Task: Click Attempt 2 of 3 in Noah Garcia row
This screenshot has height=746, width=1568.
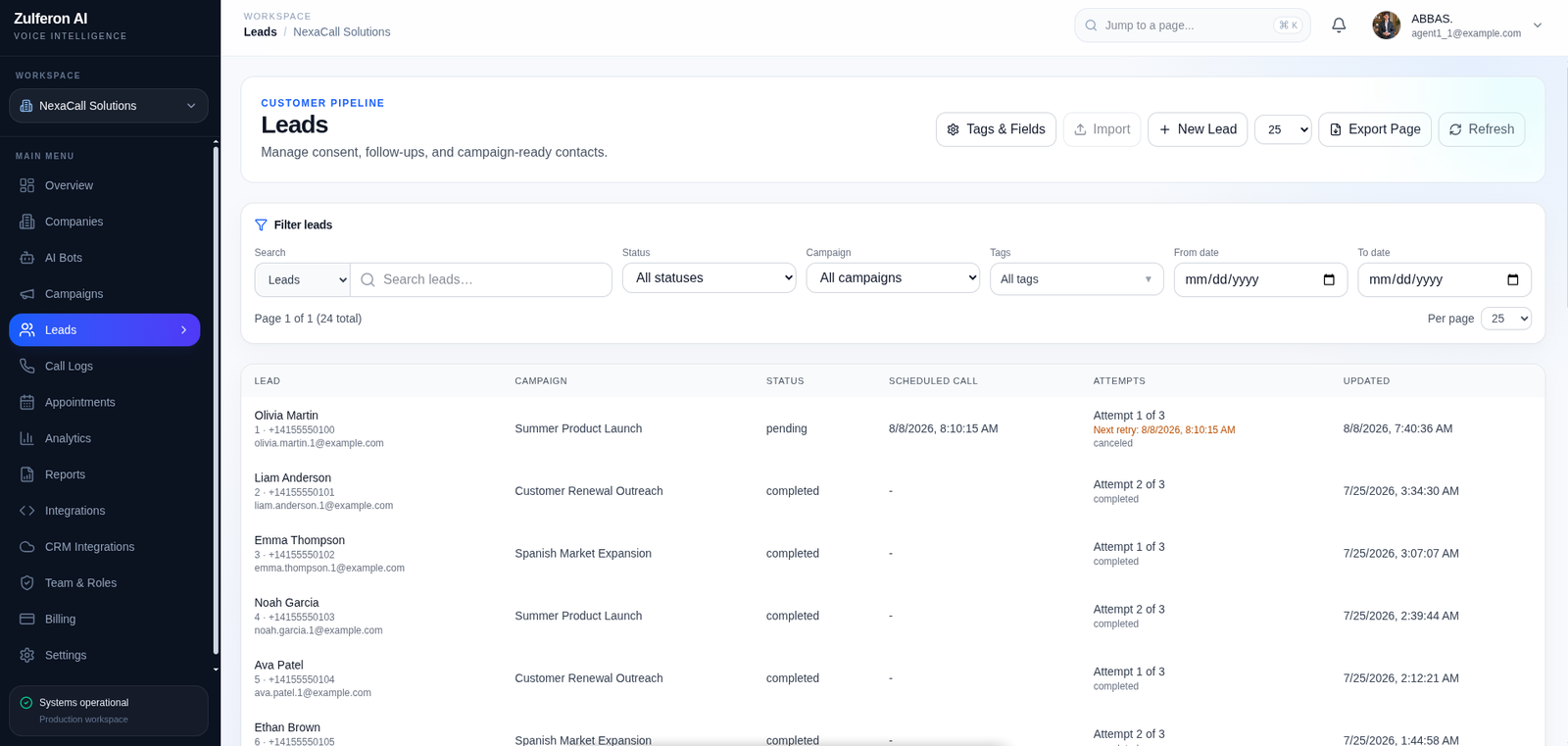Action: pos(1129,610)
